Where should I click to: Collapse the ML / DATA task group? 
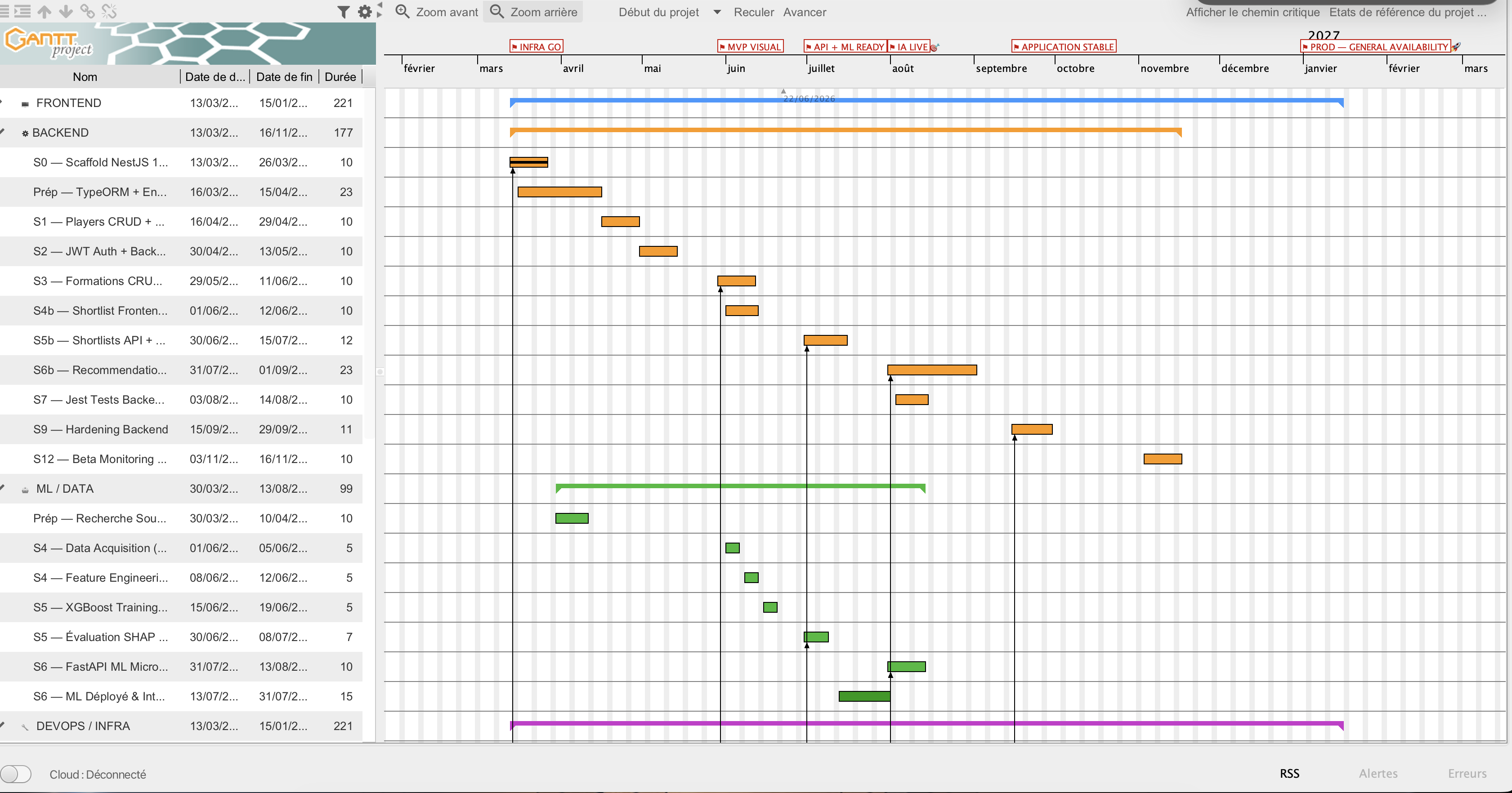[3, 488]
